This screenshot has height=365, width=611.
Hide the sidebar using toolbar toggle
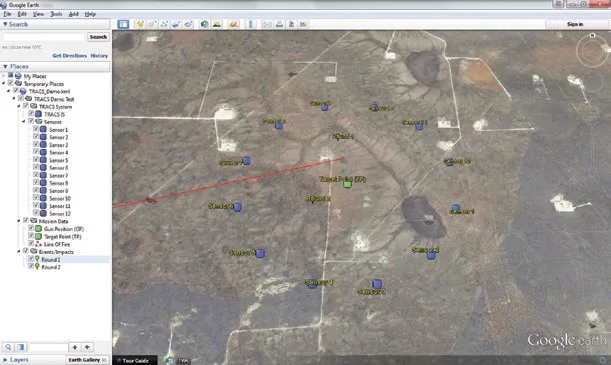coord(123,24)
